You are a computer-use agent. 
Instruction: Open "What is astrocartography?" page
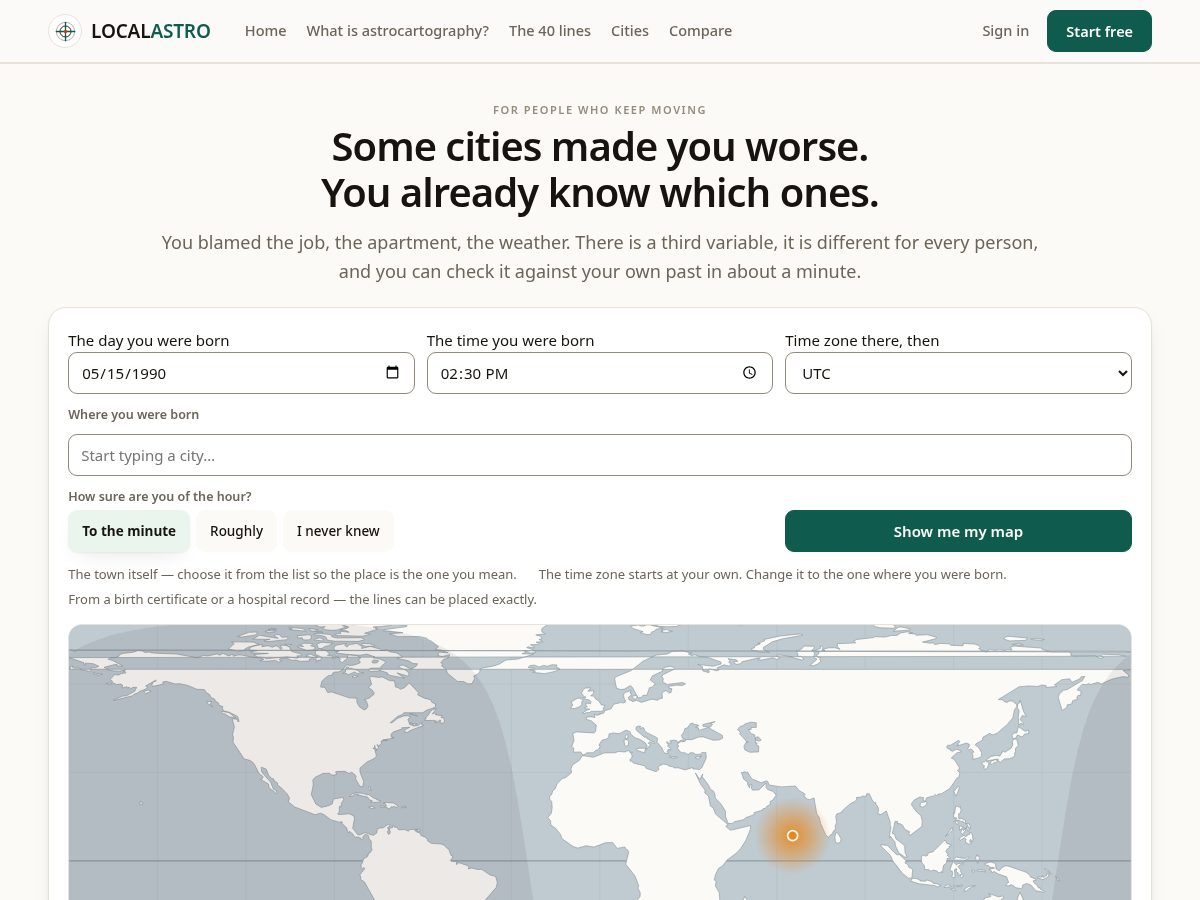(x=398, y=31)
